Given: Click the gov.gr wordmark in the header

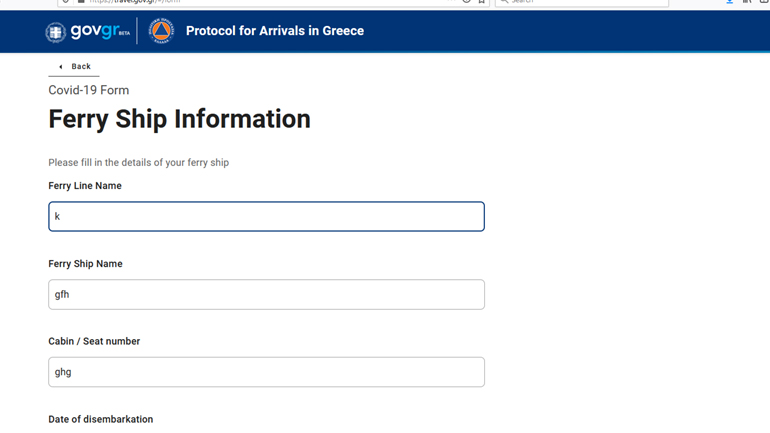Looking at the screenshot, I should [x=93, y=31].
